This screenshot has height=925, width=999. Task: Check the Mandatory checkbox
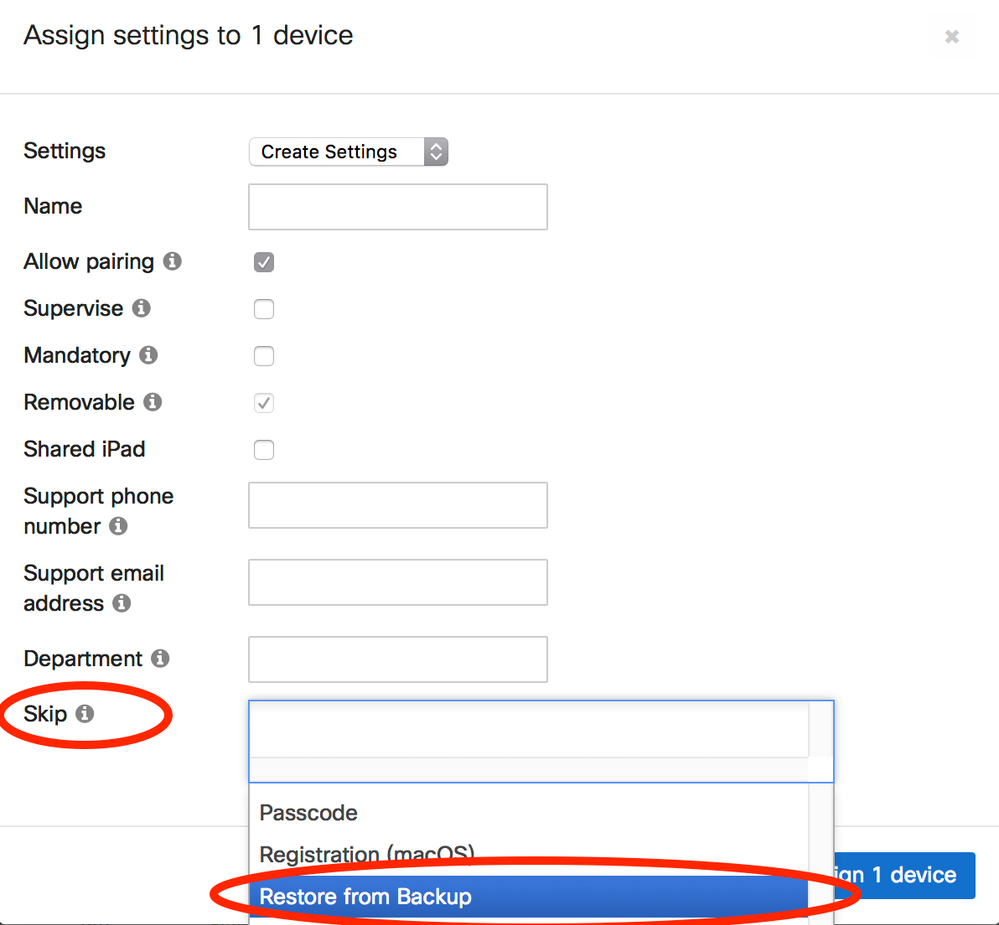pos(264,356)
